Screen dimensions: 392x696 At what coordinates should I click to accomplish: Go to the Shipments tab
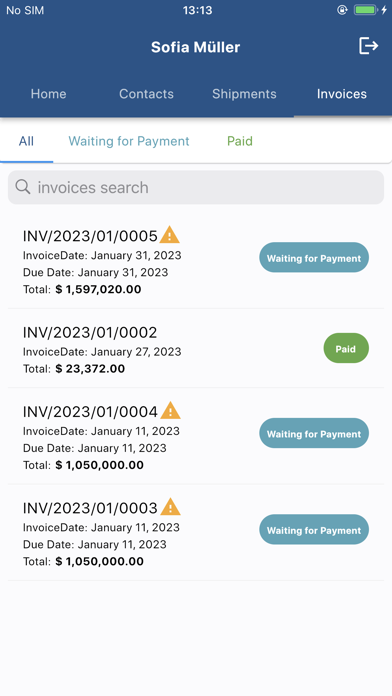tap(244, 94)
